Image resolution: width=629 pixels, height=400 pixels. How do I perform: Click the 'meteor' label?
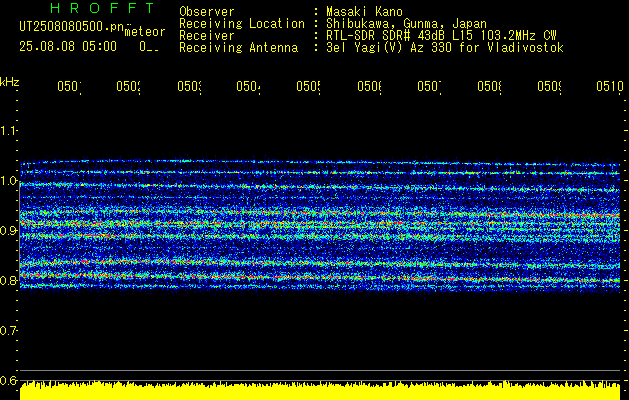(145, 32)
